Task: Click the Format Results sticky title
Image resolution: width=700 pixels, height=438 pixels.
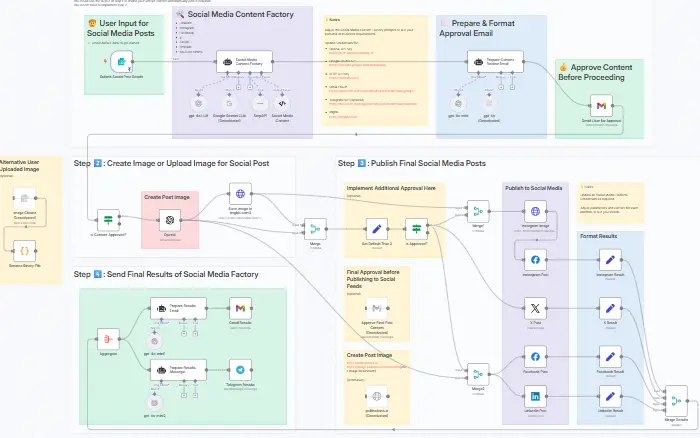Action: click(598, 236)
